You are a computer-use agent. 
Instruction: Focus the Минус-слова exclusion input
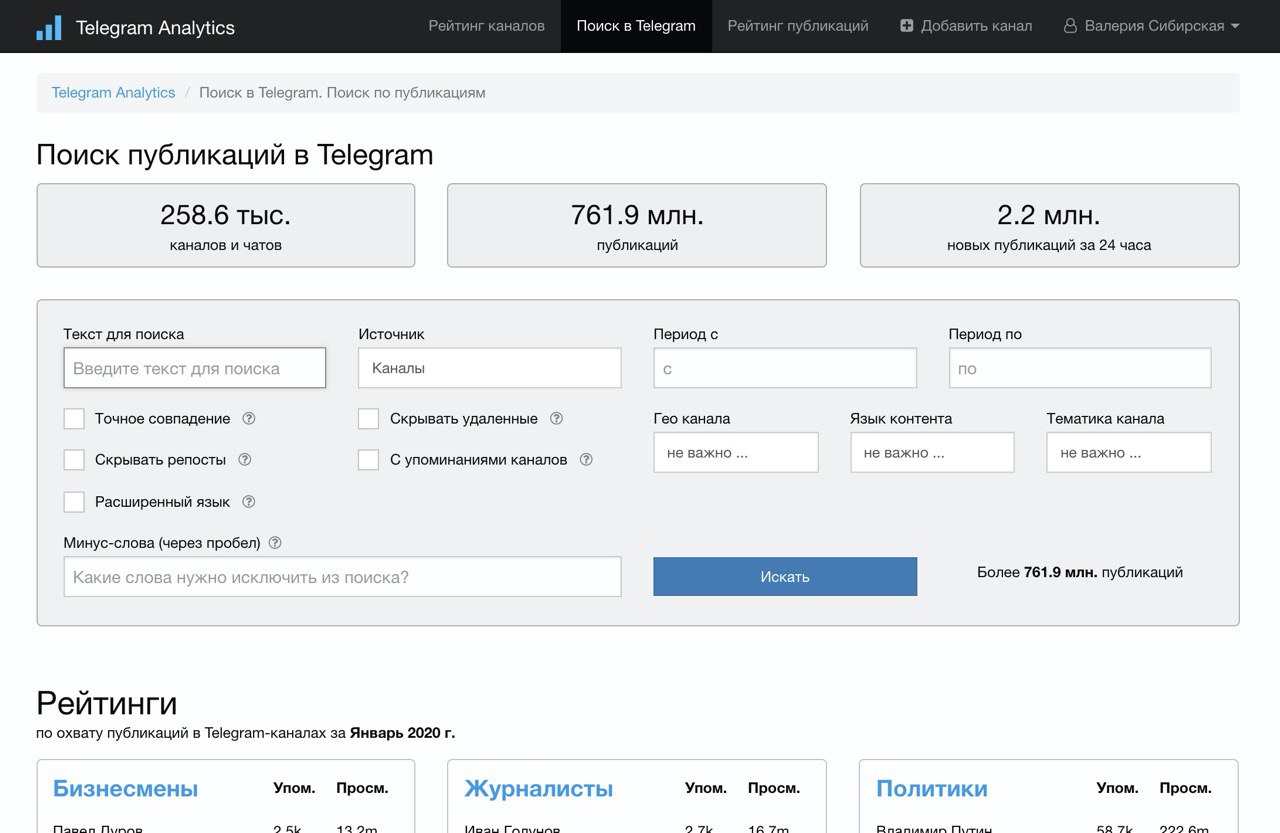tap(342, 577)
